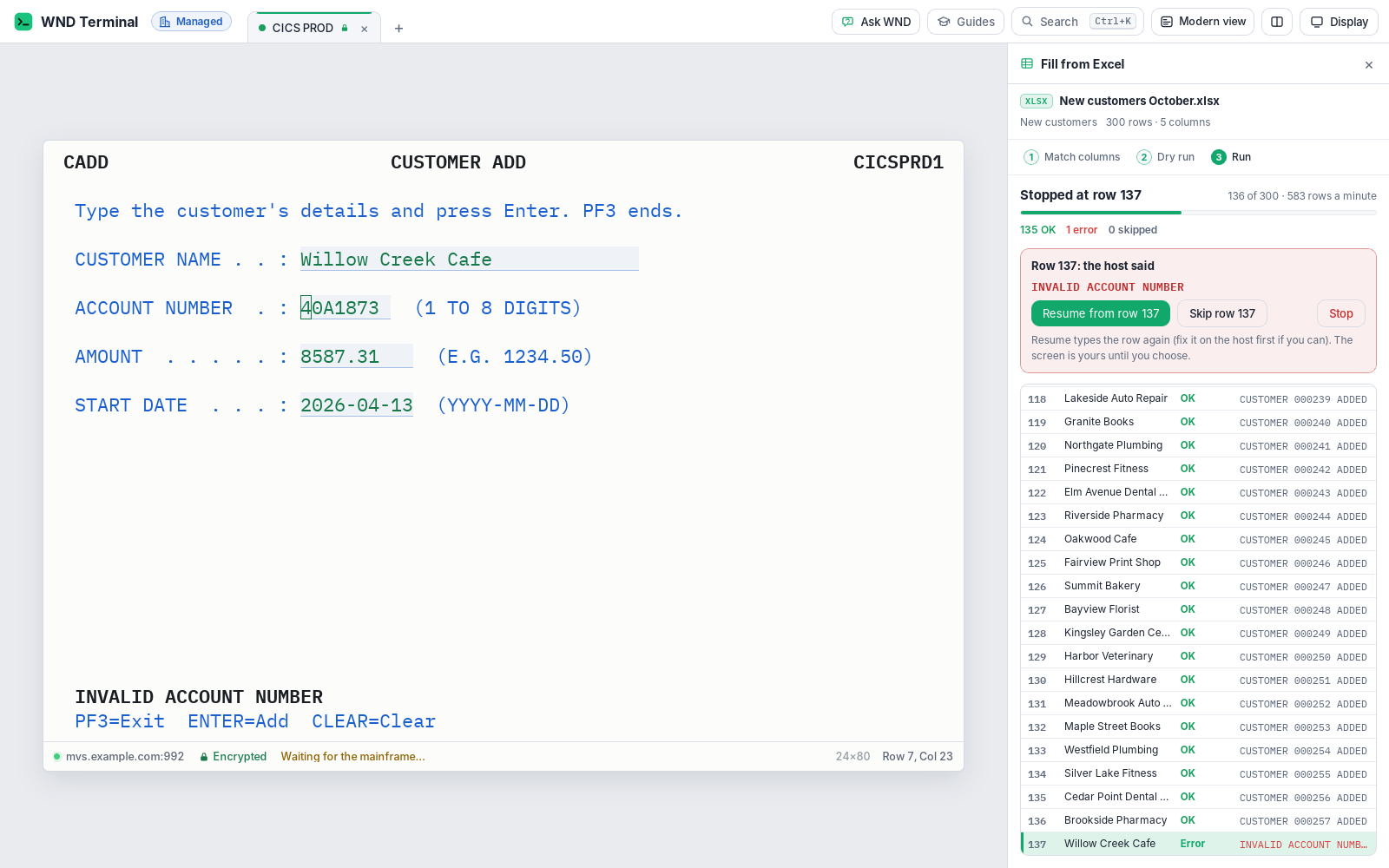Click the Amount field
This screenshot has width=1389, height=868.
pos(357,357)
